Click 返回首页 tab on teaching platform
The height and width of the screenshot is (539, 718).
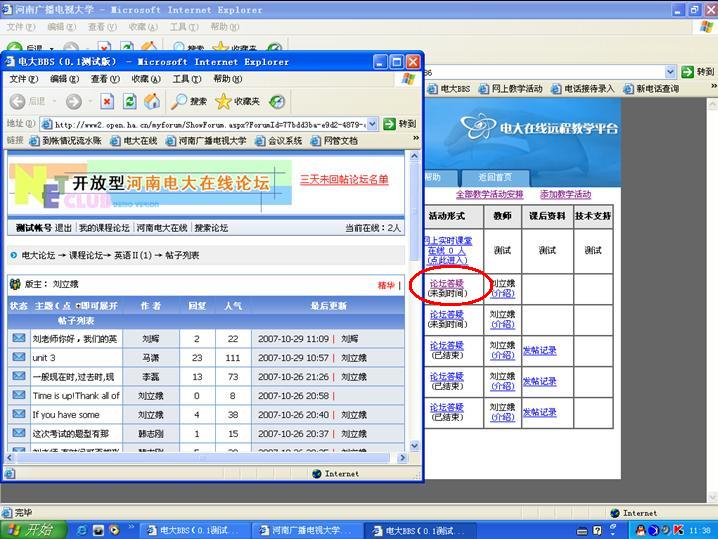point(495,177)
